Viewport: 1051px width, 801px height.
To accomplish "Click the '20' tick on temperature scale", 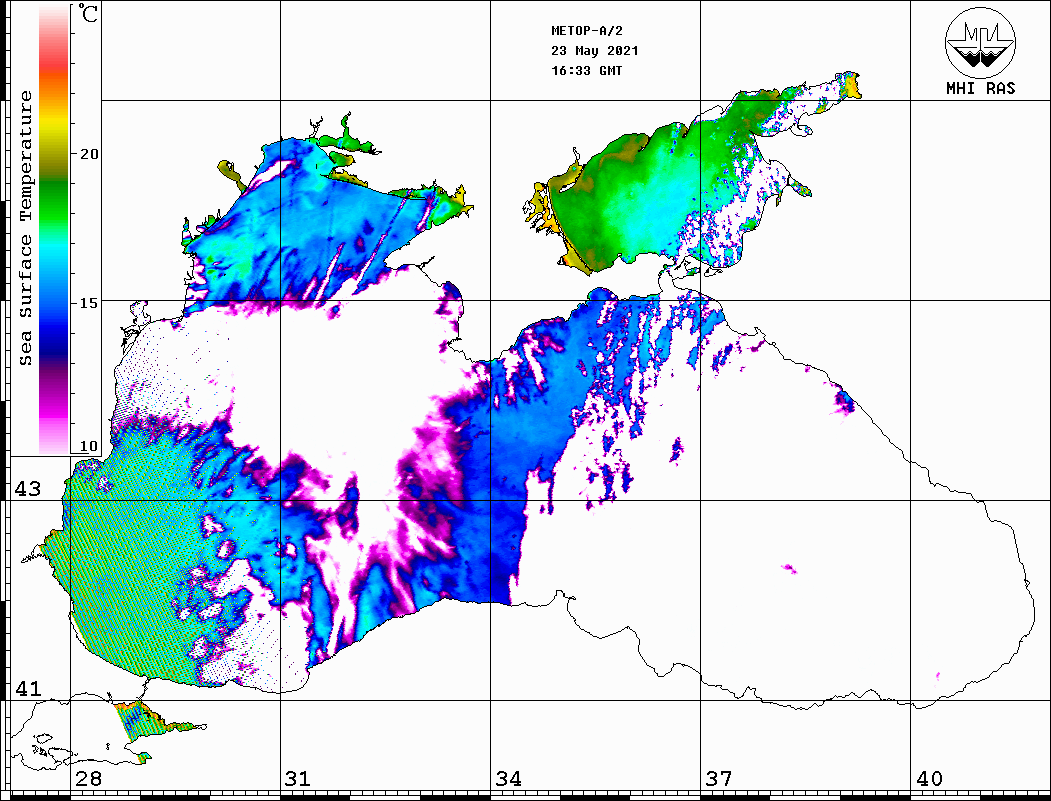I will coord(88,154).
